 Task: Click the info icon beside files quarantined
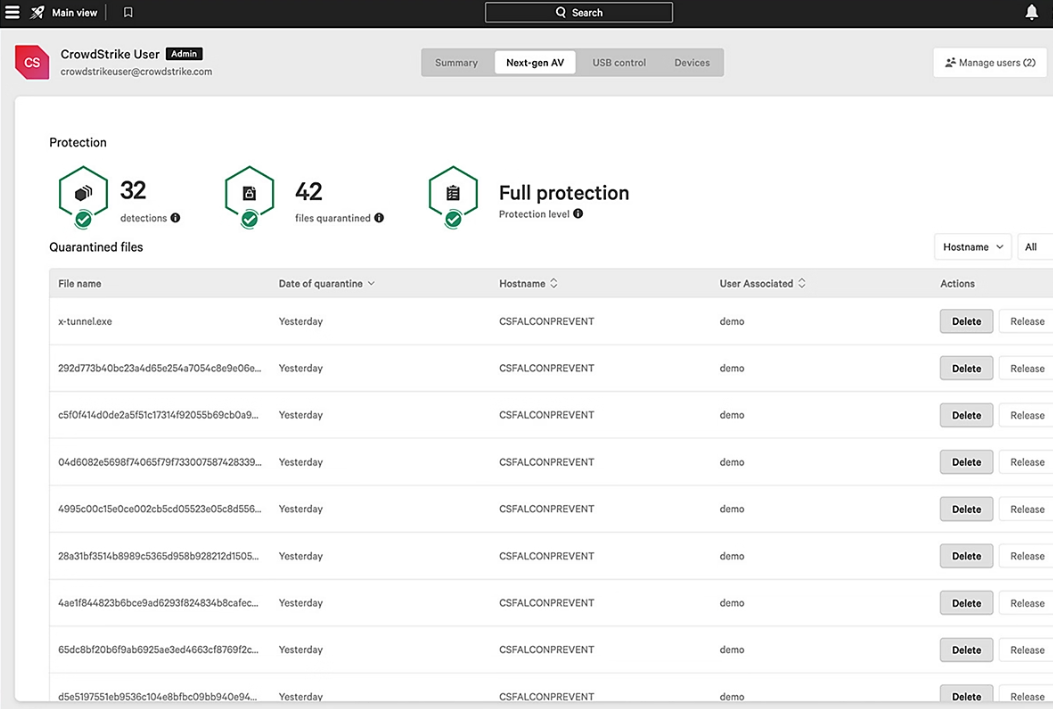click(379, 218)
